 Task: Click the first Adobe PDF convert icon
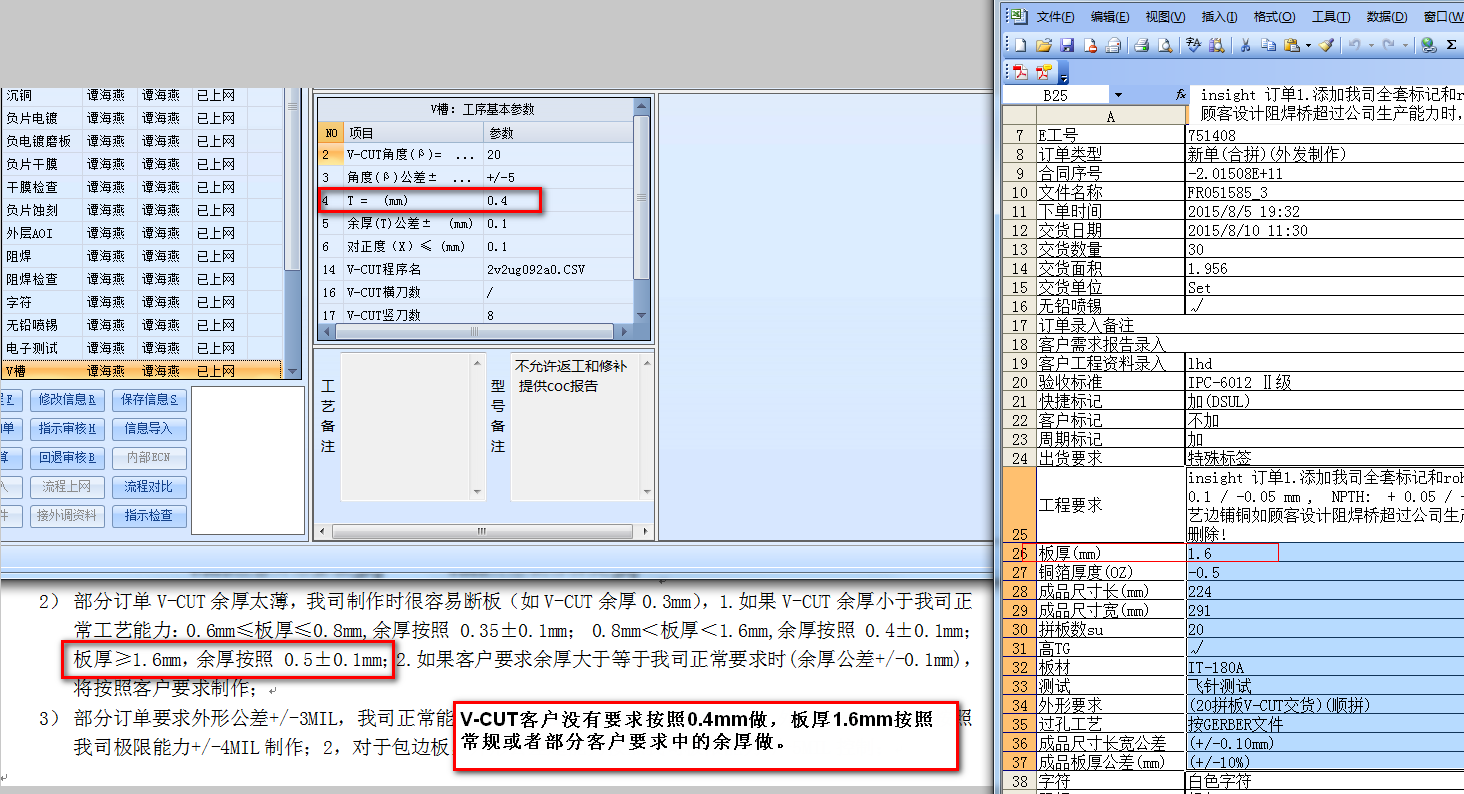pyautogui.click(x=1021, y=72)
